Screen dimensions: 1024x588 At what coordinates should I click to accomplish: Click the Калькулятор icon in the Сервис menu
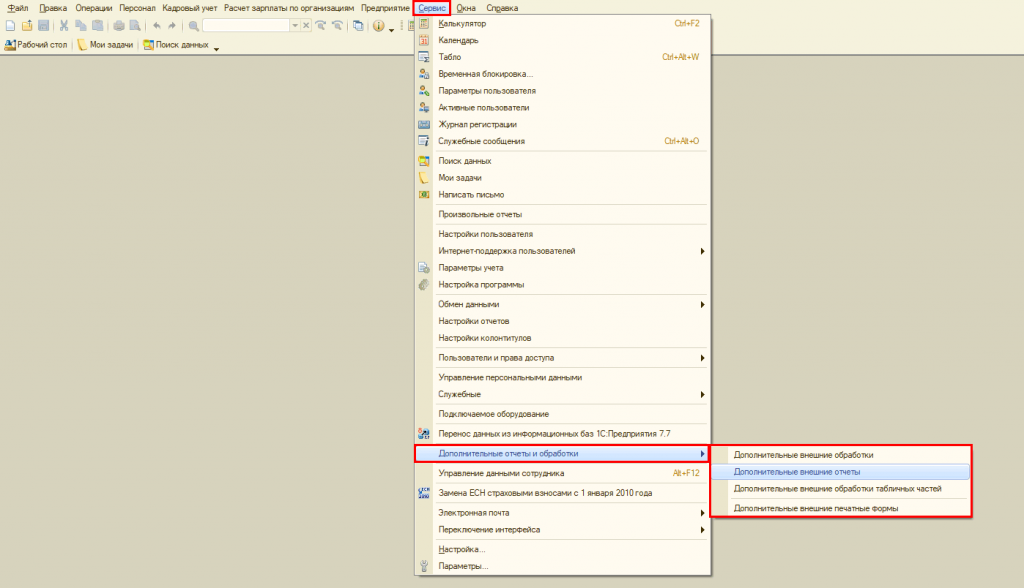pos(424,23)
